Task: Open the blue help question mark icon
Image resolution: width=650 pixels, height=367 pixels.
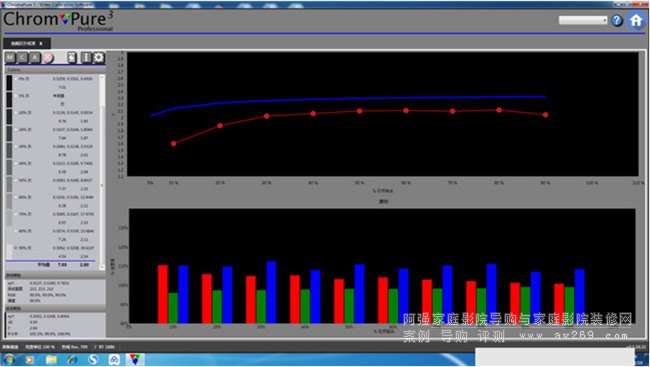Action: click(617, 20)
